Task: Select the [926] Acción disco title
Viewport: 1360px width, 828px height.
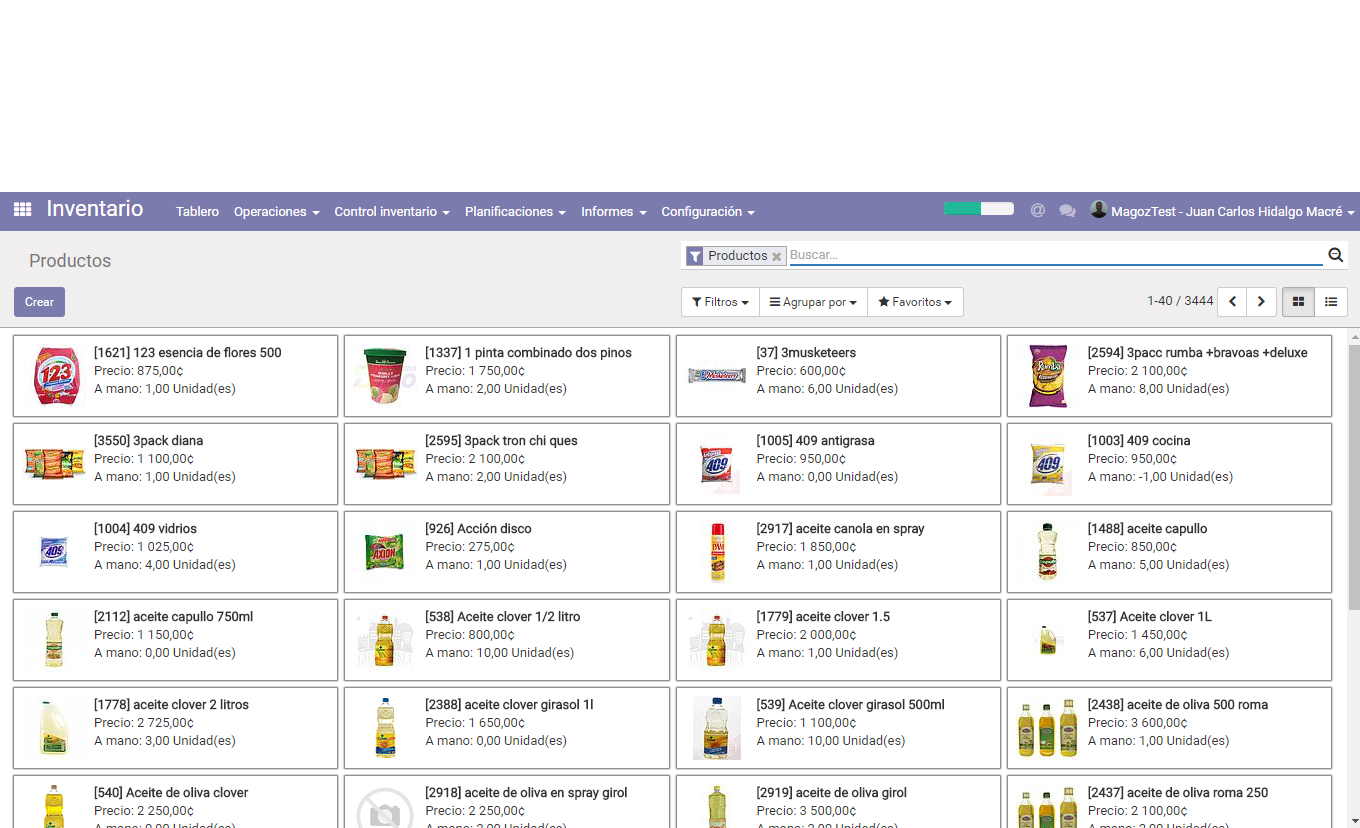Action: [x=478, y=529]
